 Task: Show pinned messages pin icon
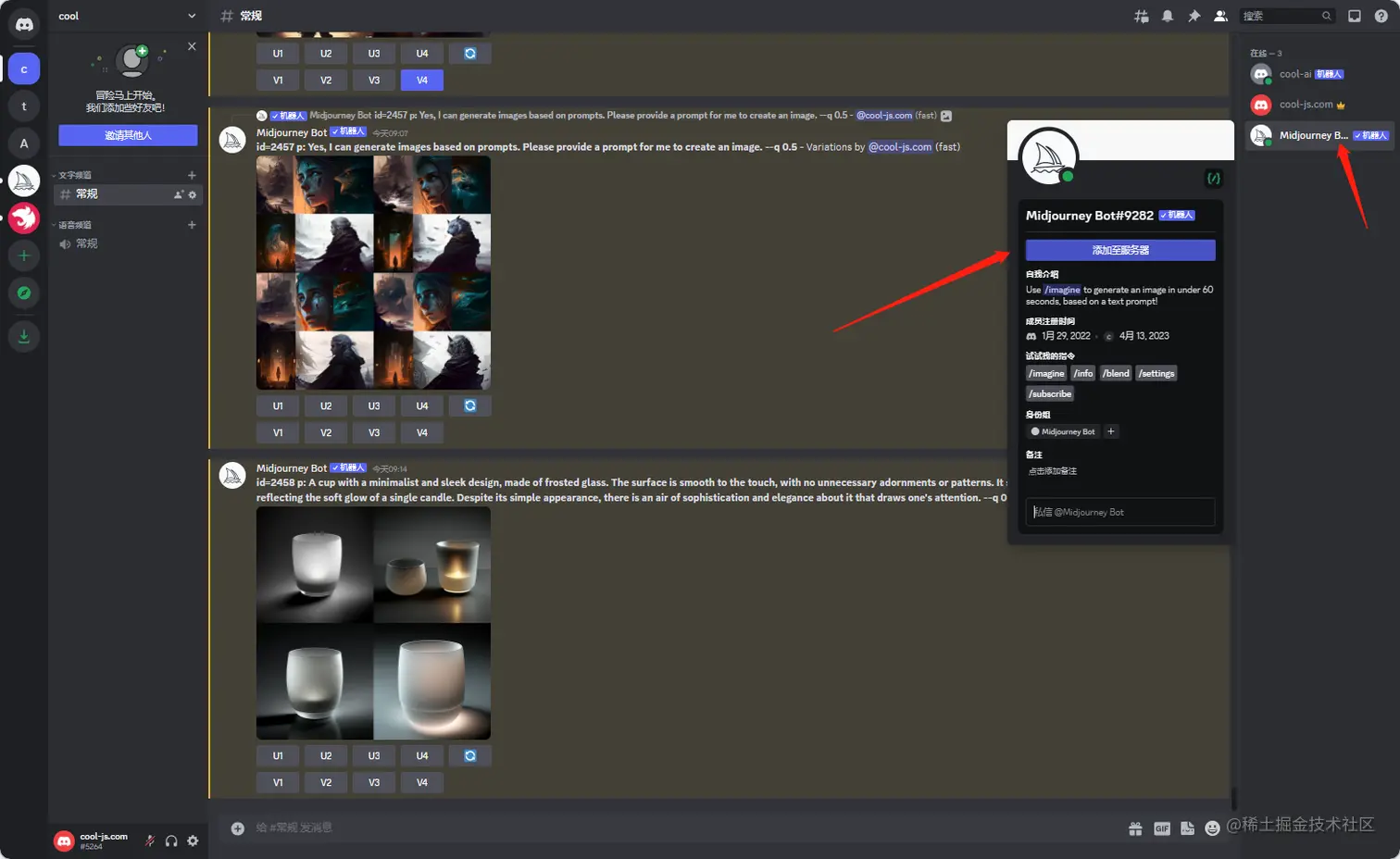click(x=1194, y=16)
